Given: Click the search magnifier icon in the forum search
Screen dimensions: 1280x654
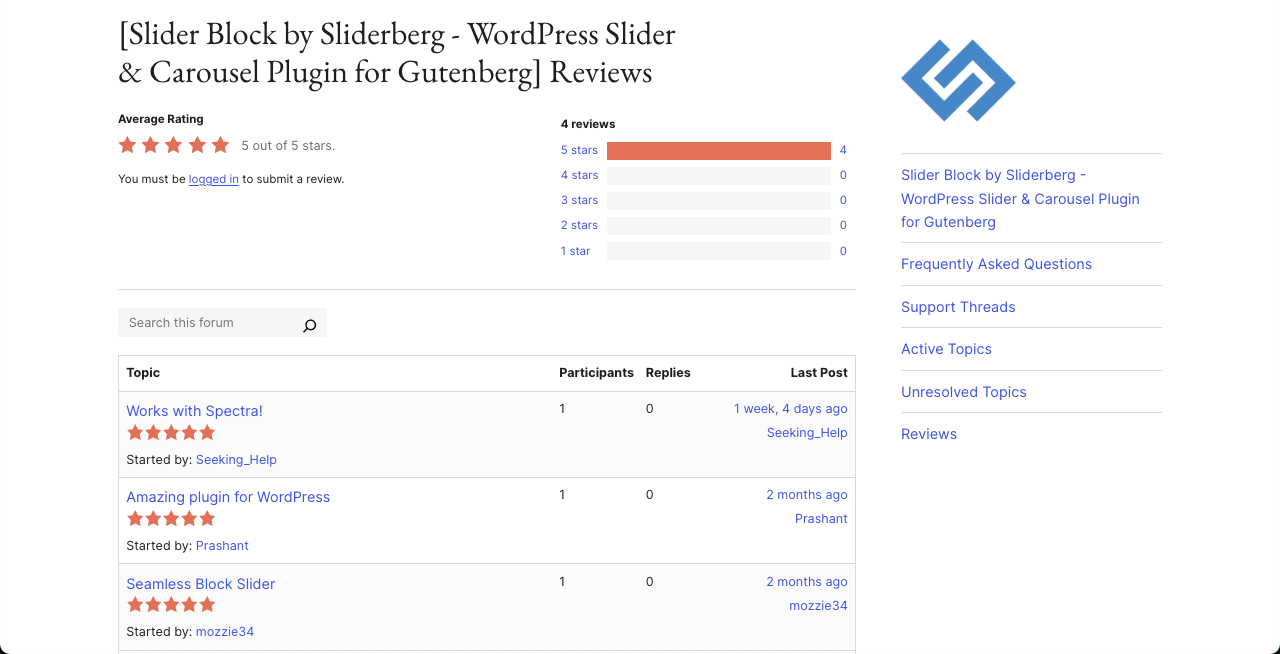Looking at the screenshot, I should coord(309,324).
